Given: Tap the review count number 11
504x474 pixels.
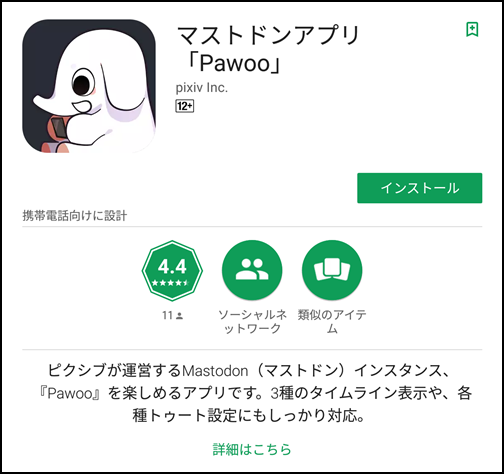Looking at the screenshot, I should [167, 315].
